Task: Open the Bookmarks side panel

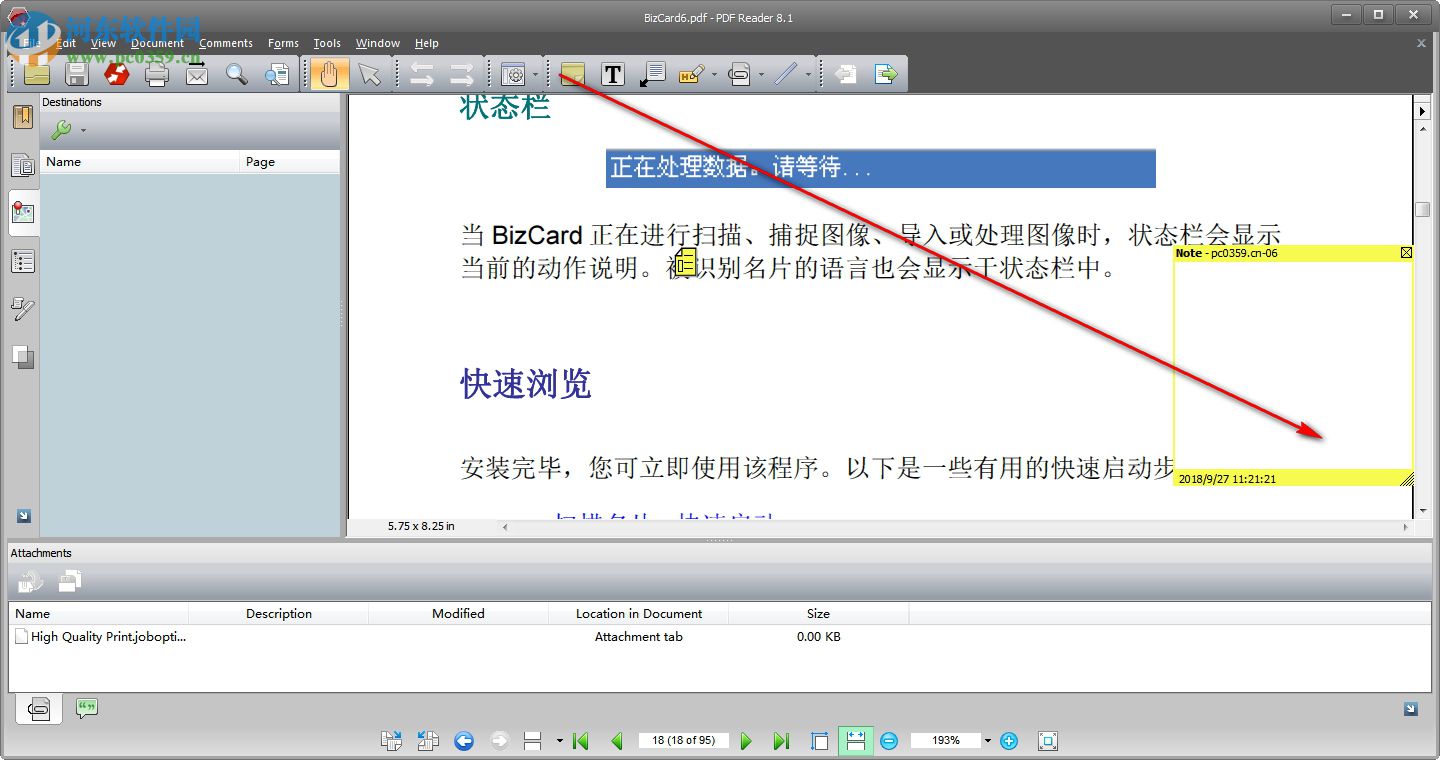Action: (23, 117)
